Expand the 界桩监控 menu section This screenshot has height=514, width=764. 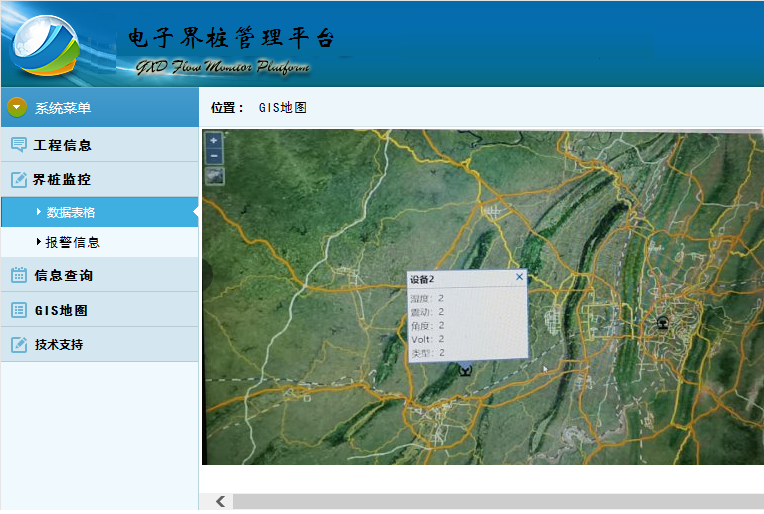[62, 180]
